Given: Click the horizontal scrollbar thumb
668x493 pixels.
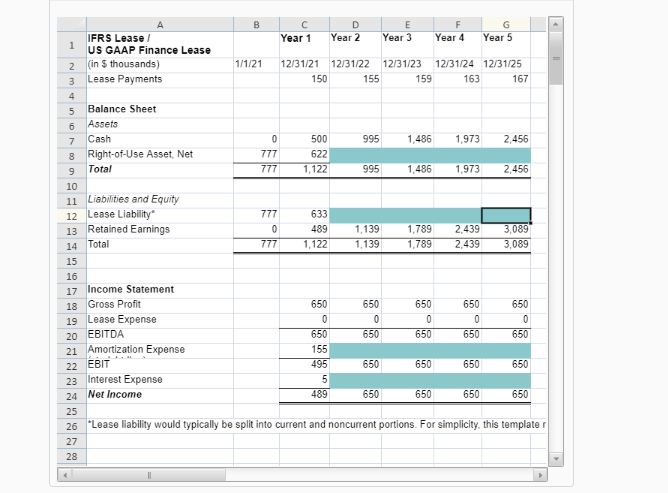Looking at the screenshot, I should point(149,475).
